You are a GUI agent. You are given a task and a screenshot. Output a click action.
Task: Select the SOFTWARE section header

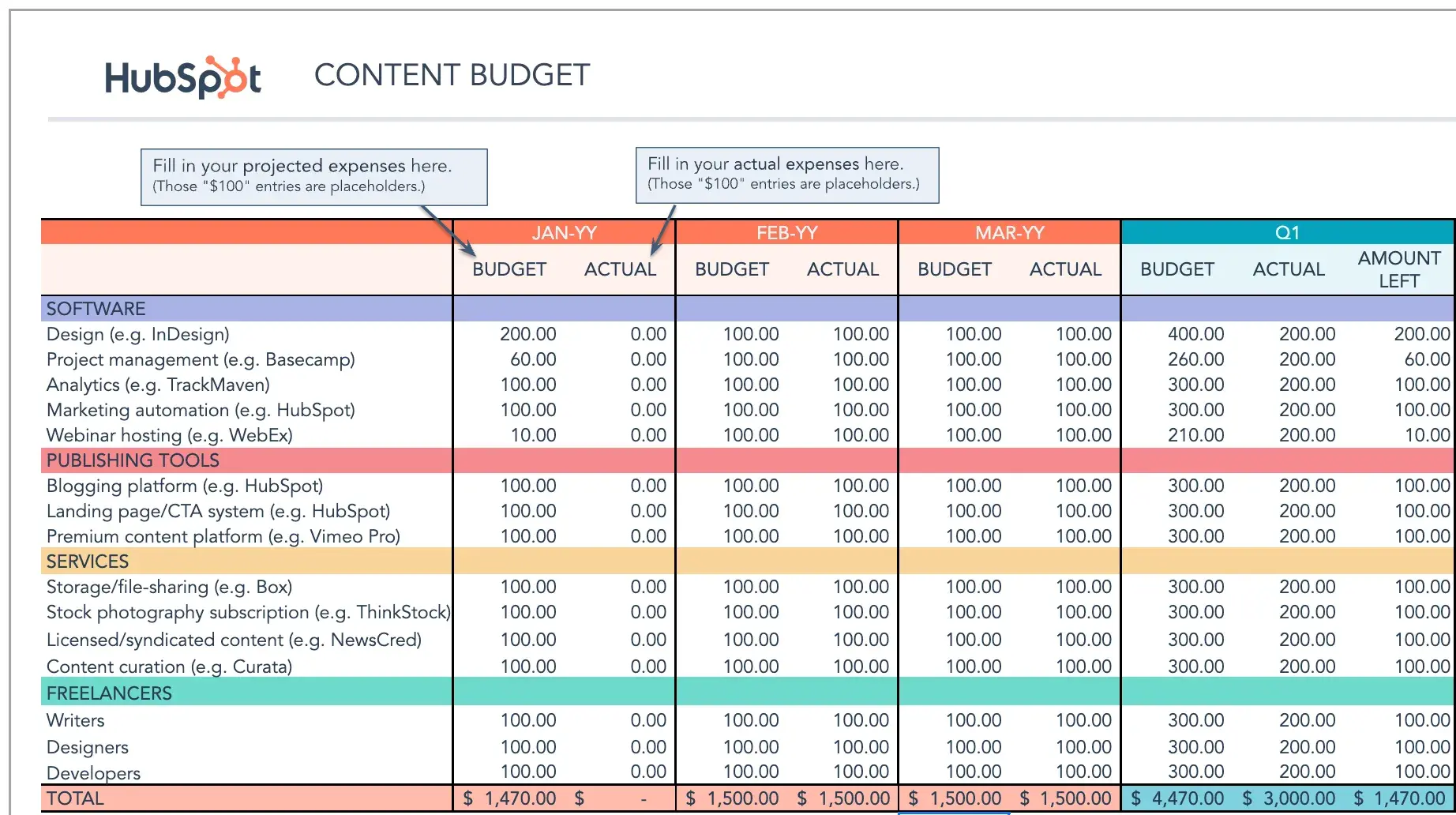(x=96, y=309)
